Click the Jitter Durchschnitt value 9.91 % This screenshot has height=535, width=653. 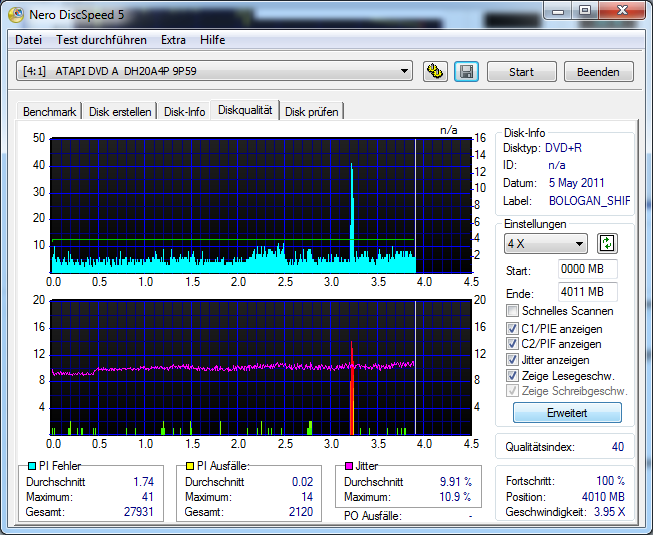(456, 482)
